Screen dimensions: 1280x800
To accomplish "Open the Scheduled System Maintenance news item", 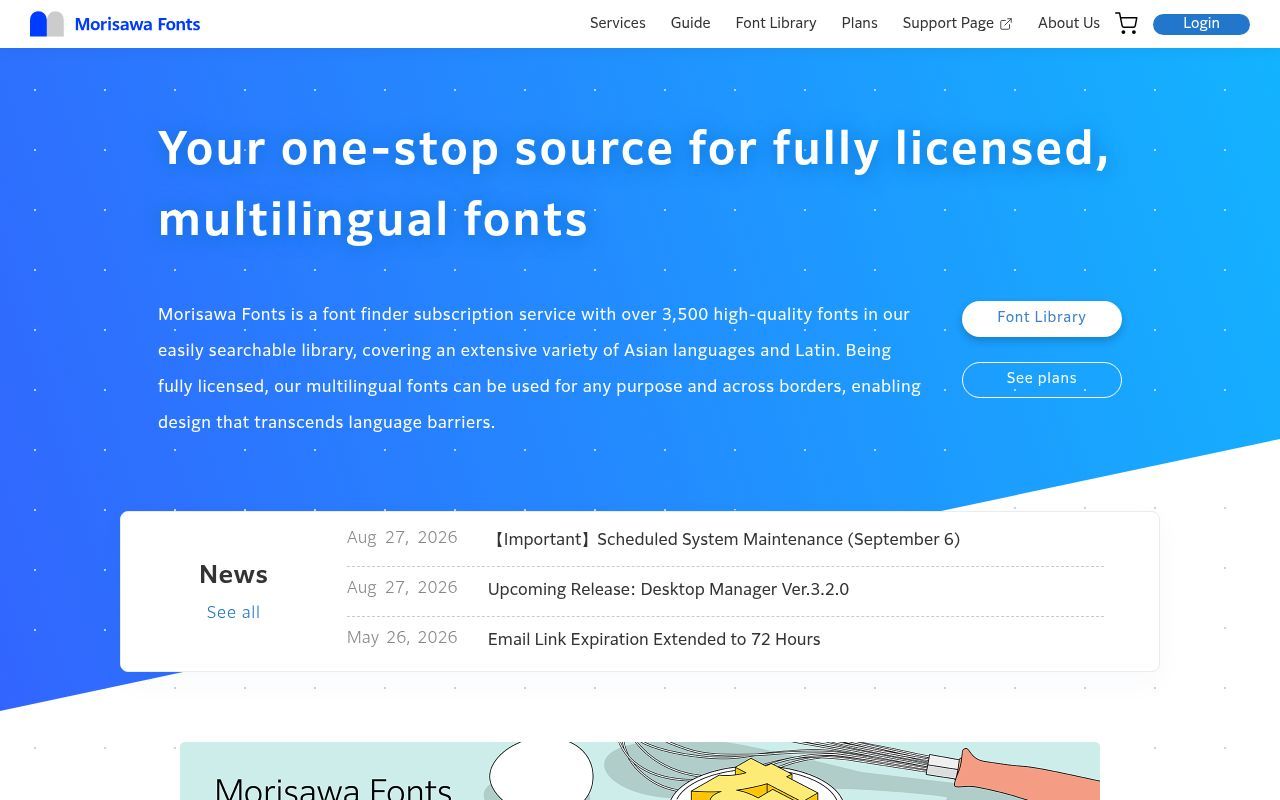I will click(724, 540).
